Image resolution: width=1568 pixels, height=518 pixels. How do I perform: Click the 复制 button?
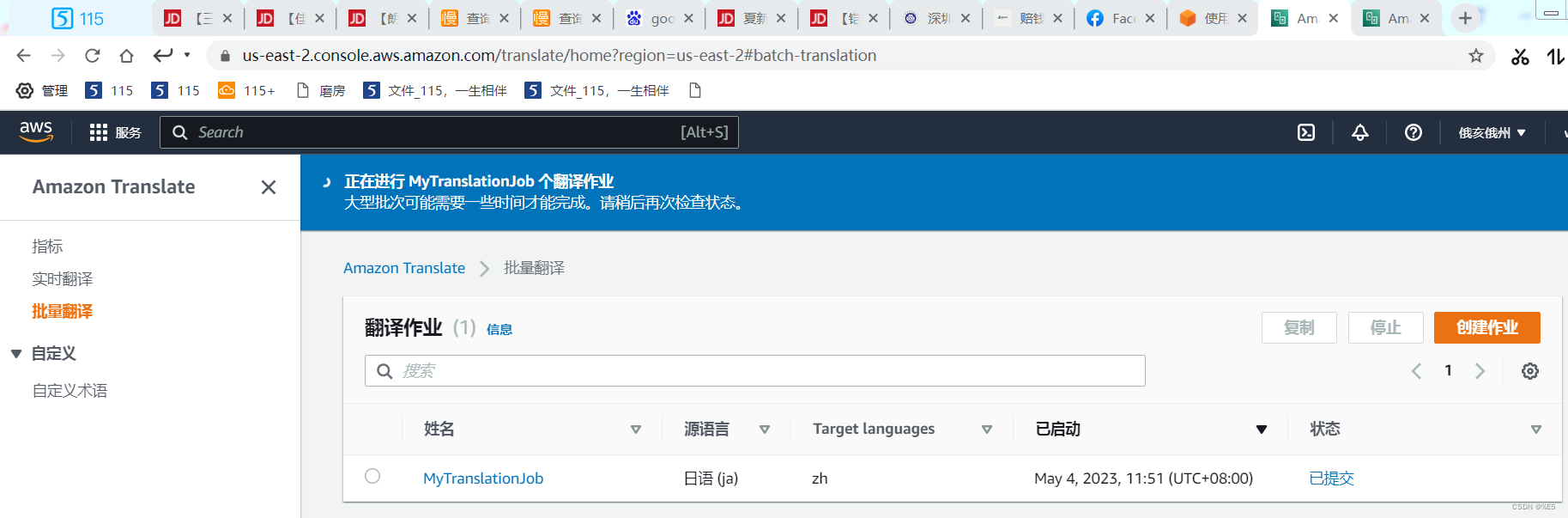(x=1299, y=327)
